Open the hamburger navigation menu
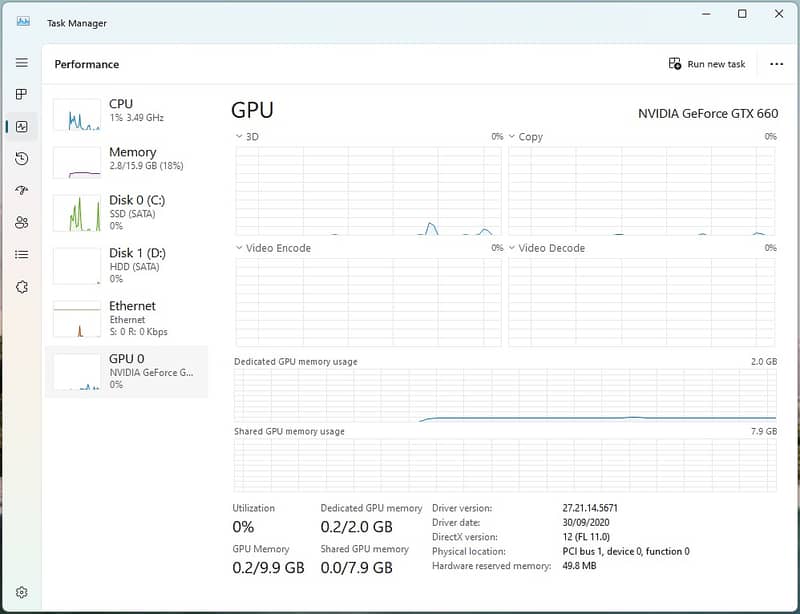800x614 pixels. click(21, 62)
